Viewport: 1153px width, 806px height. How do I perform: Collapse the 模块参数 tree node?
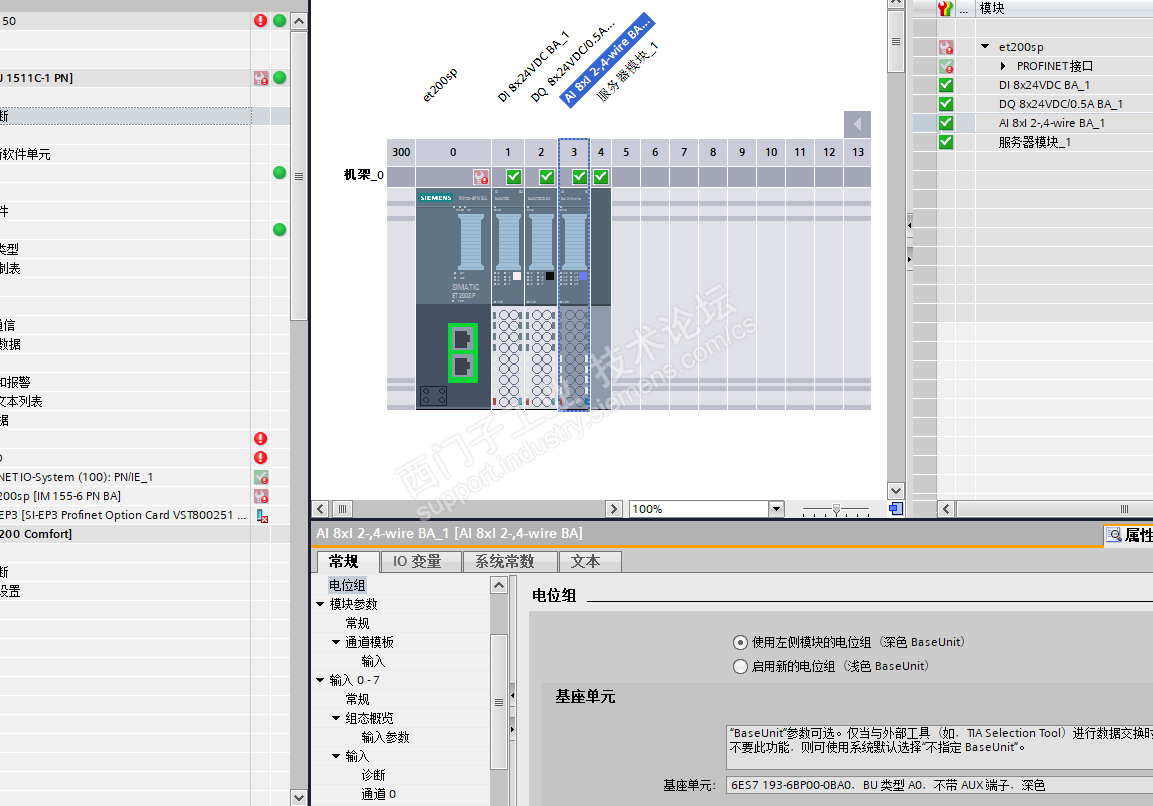(320, 604)
